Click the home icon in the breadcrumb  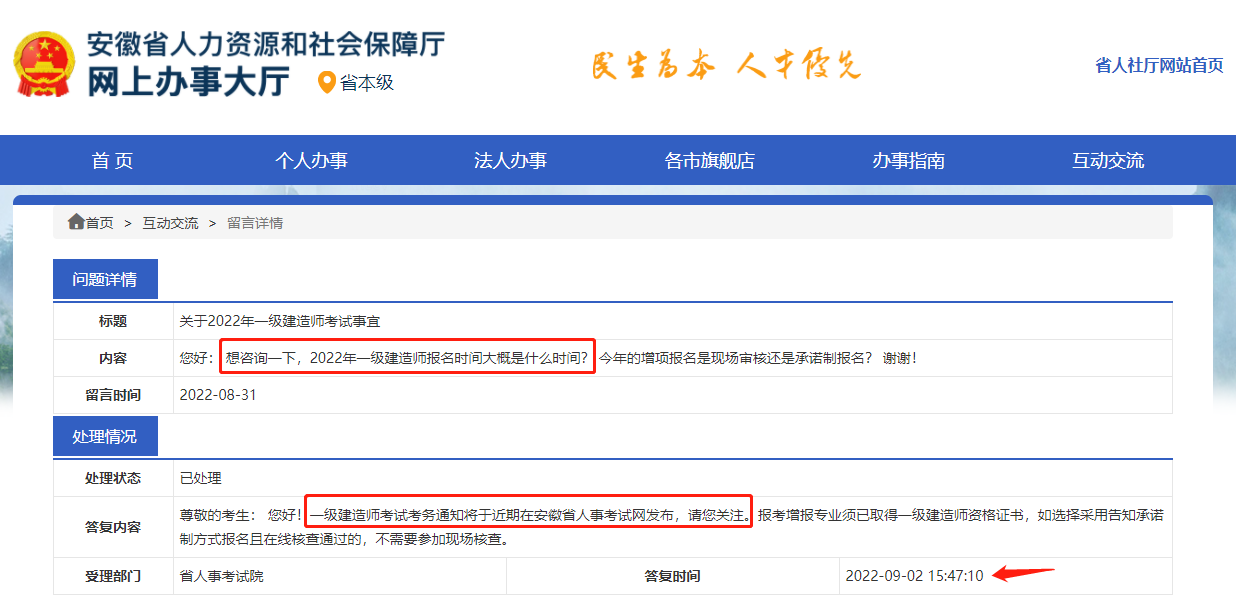click(x=75, y=222)
